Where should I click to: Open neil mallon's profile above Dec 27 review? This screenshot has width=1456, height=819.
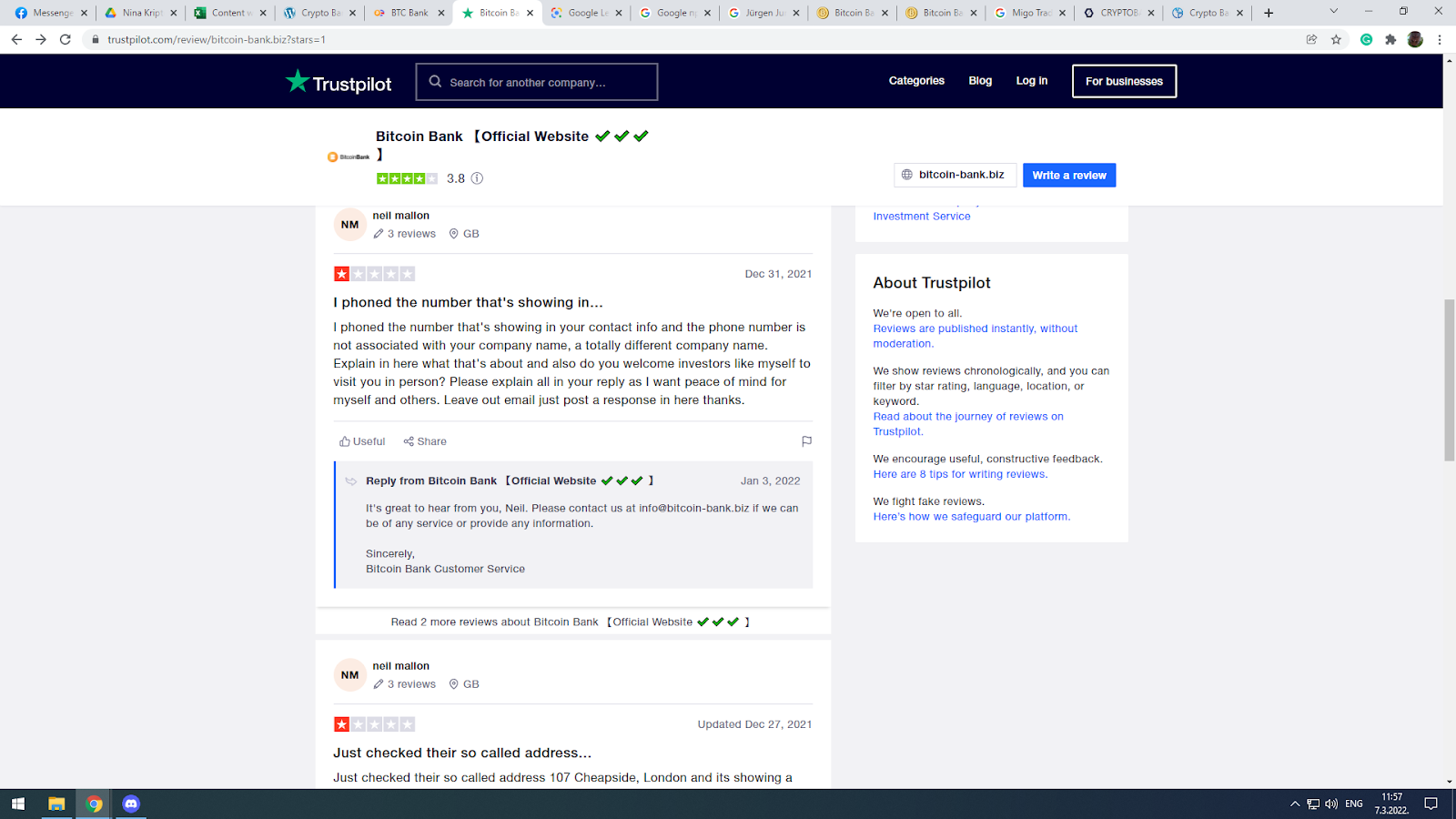point(400,666)
